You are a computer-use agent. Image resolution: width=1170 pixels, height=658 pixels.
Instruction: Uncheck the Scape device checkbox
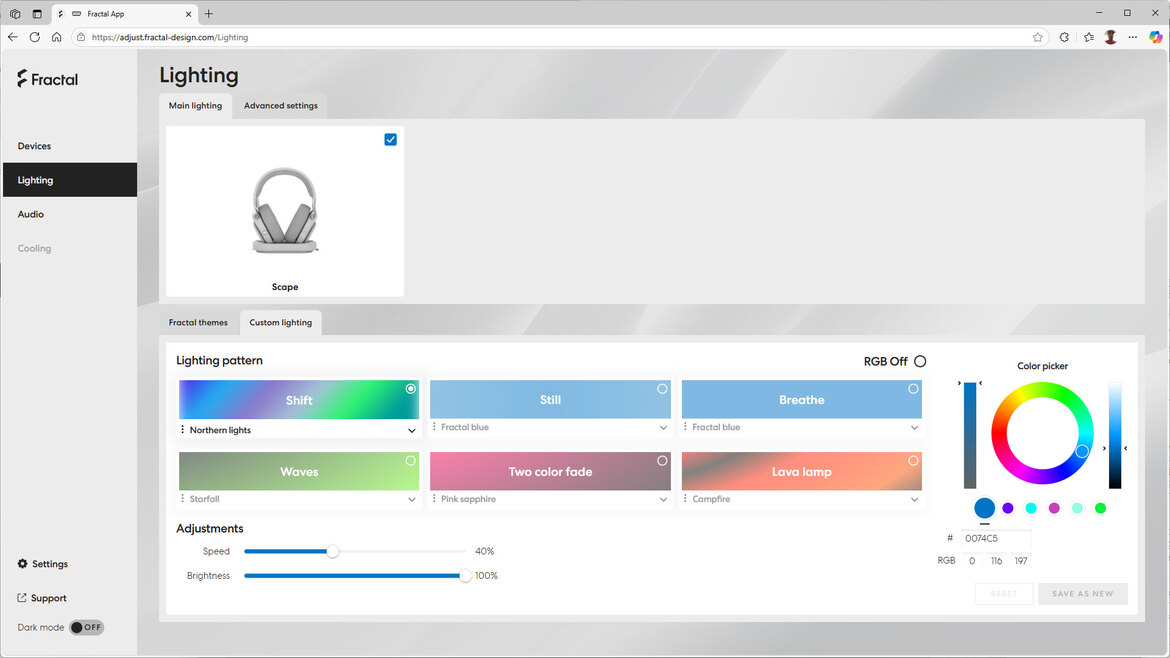pos(390,140)
